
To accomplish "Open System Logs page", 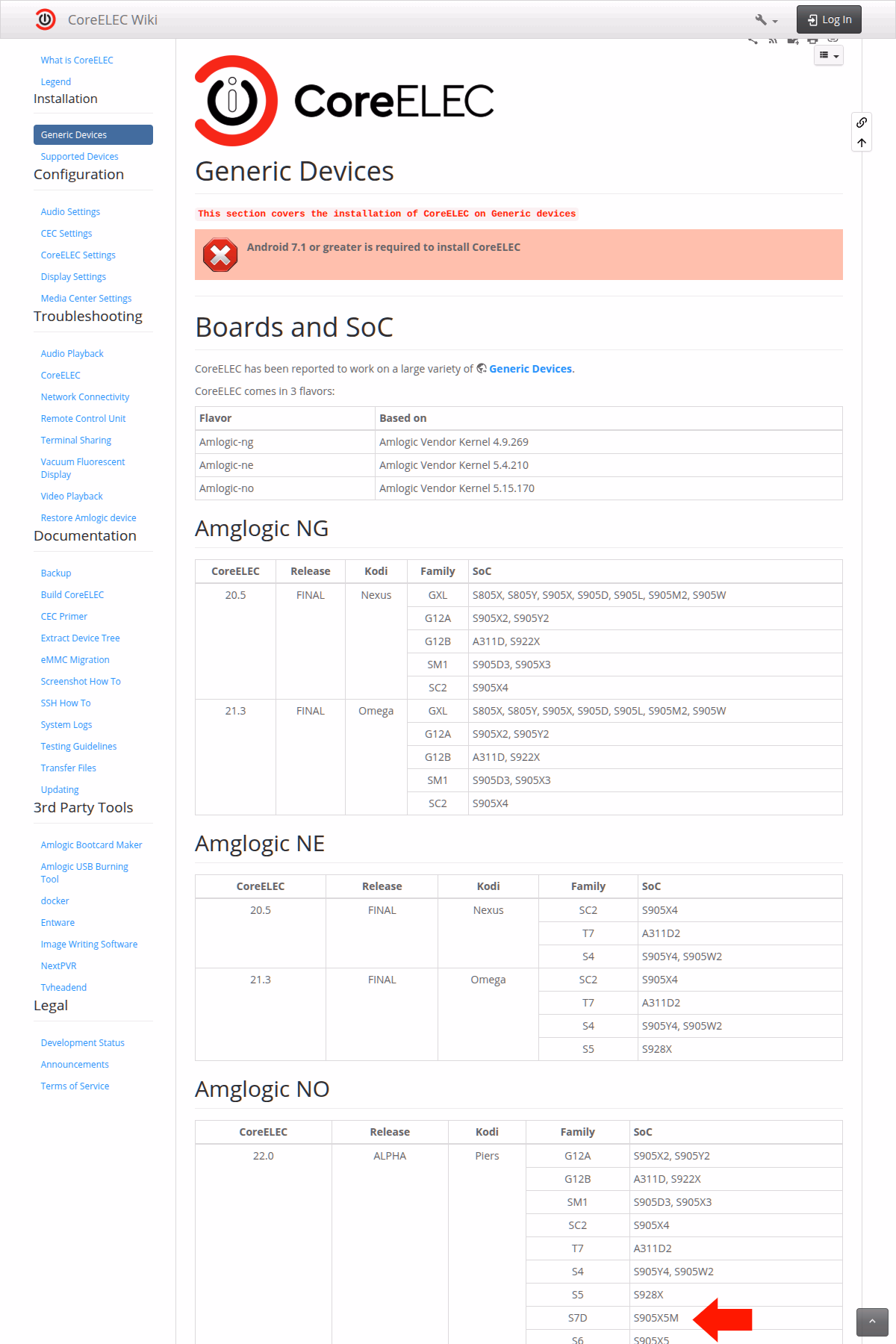I will (x=66, y=725).
